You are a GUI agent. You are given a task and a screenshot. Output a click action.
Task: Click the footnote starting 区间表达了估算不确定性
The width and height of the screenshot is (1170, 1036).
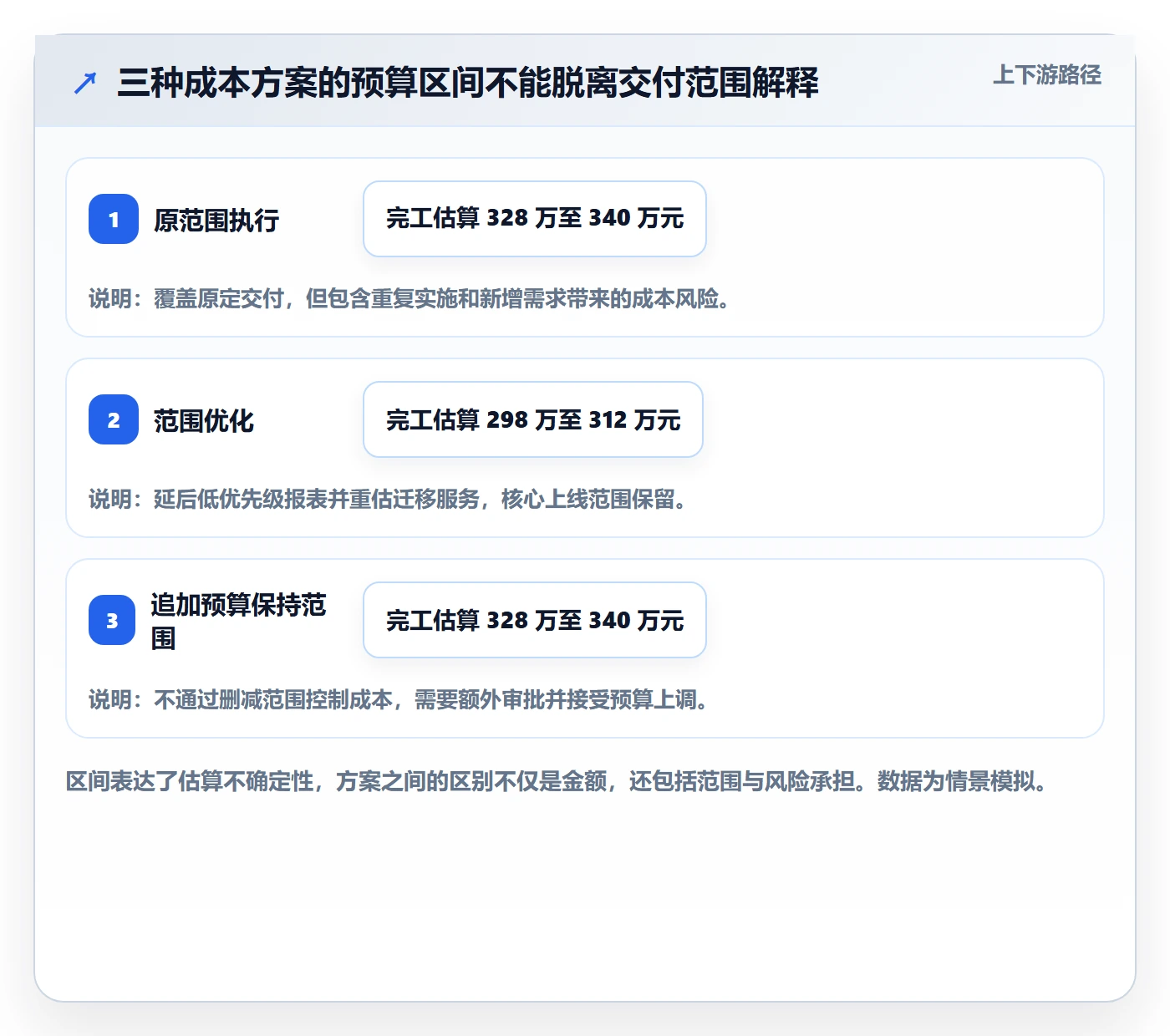(557, 781)
